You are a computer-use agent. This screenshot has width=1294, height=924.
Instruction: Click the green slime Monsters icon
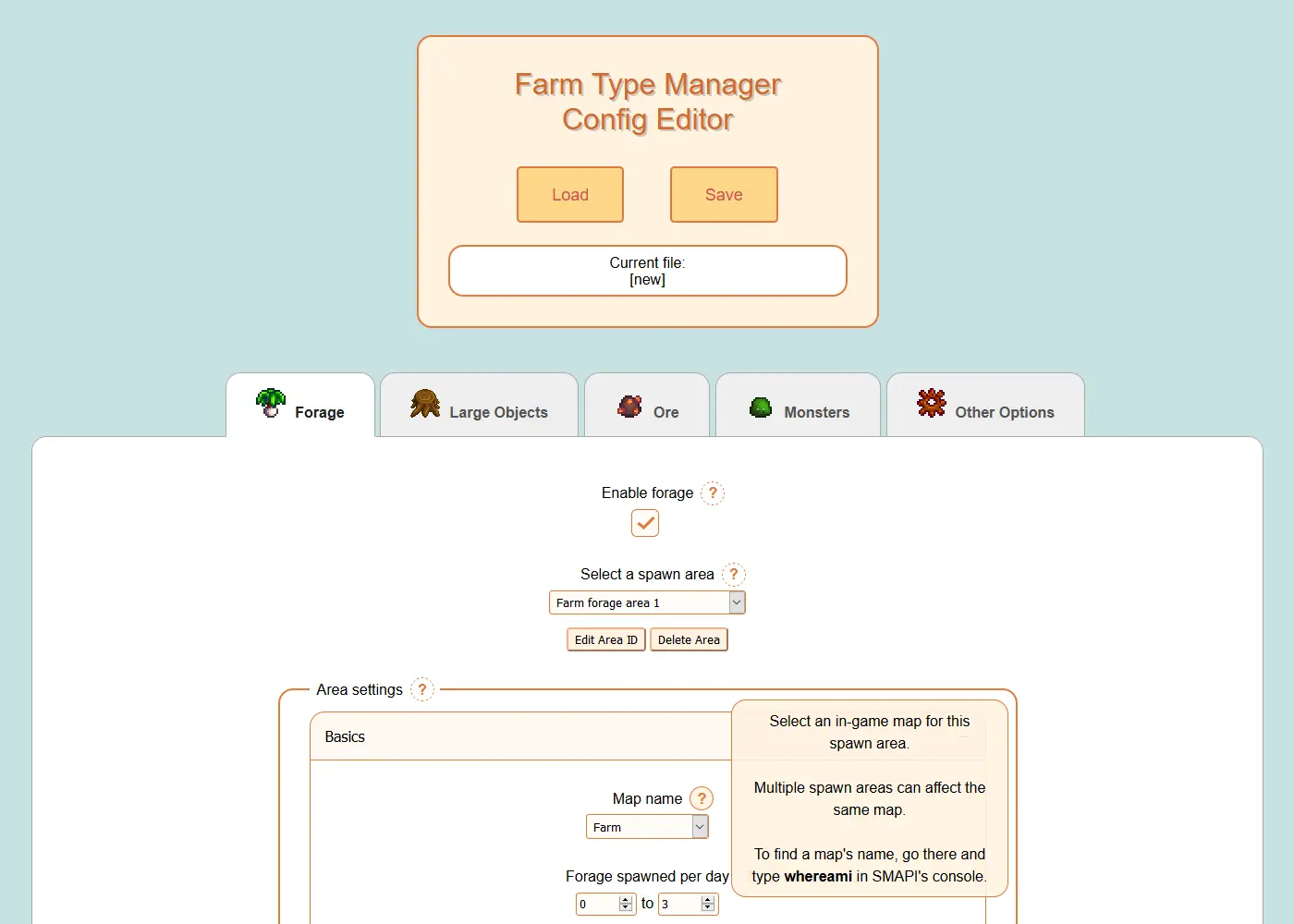click(761, 407)
